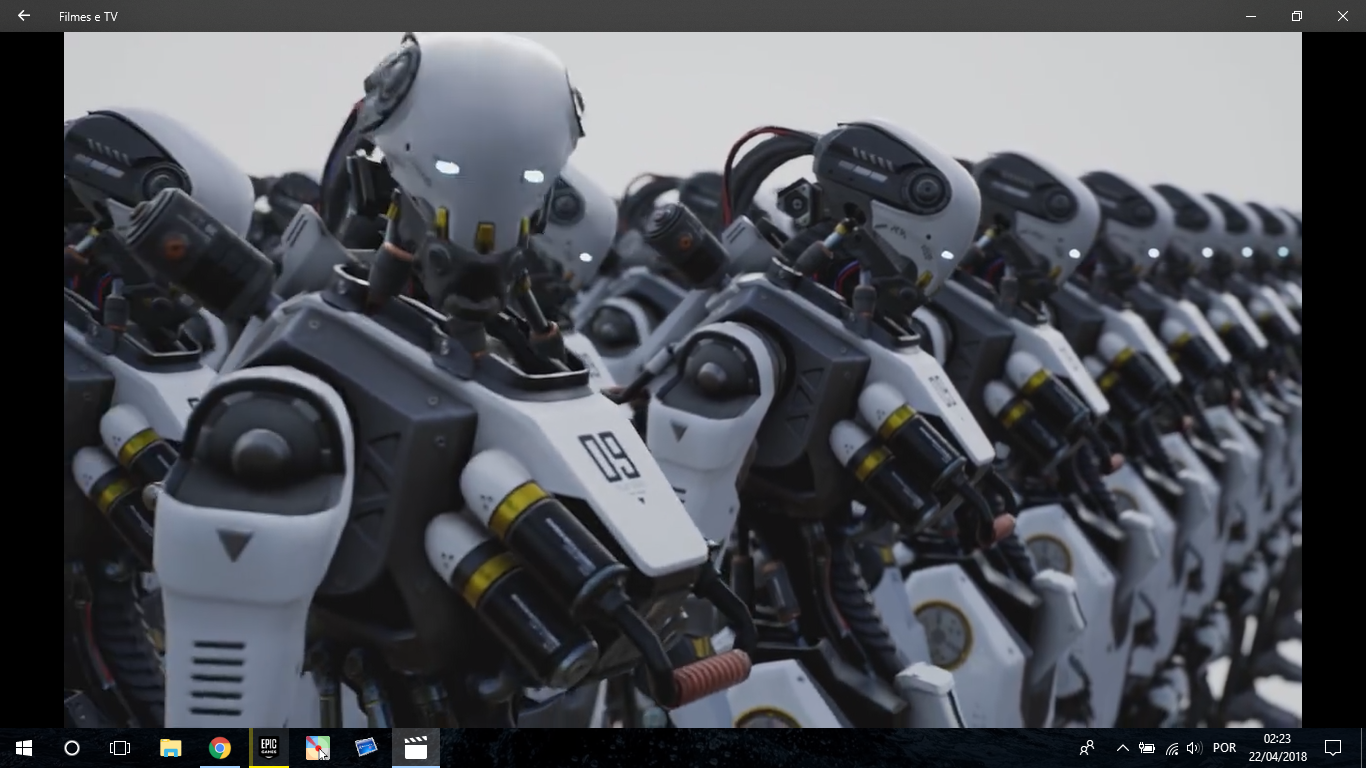The image size is (1366, 768).
Task: Open the People icon in the system tray
Action: [x=1087, y=748]
